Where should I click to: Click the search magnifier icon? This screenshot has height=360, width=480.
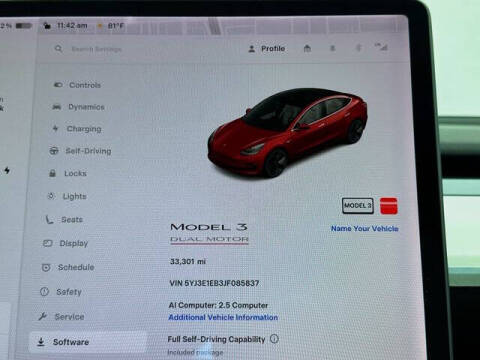click(x=58, y=49)
